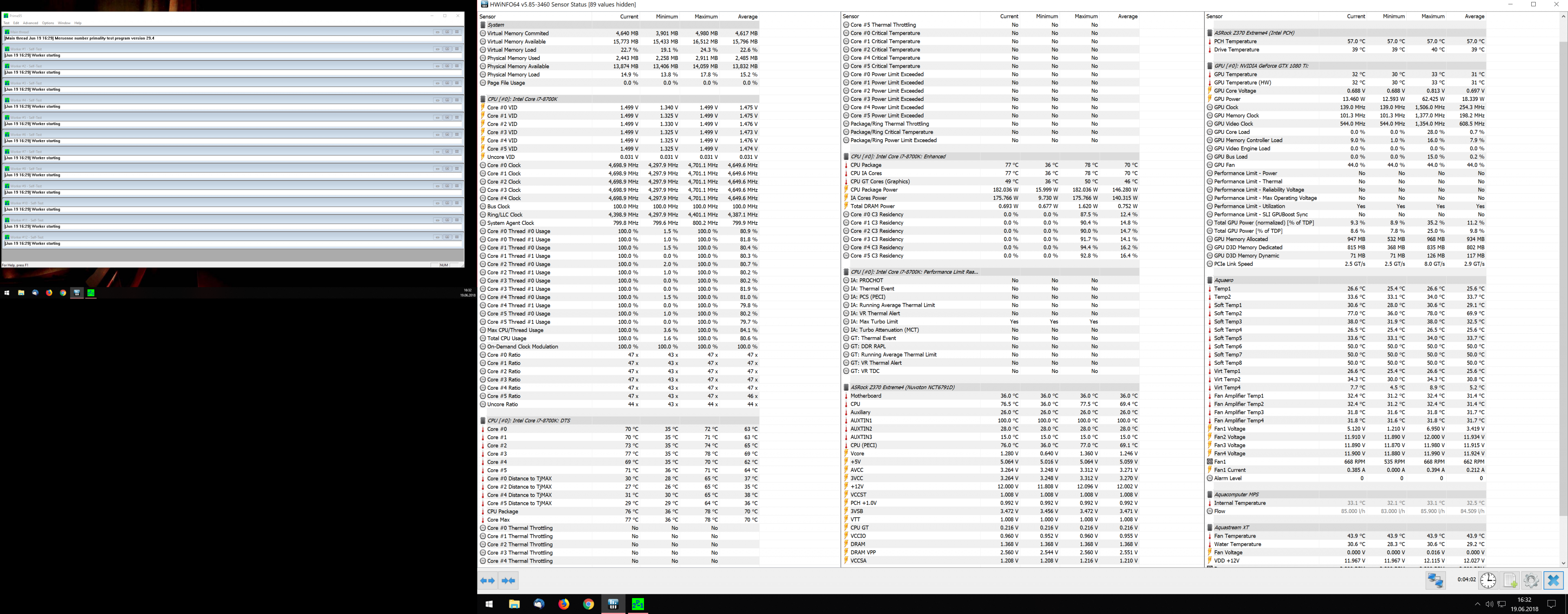Click the expand columns arrows icon
Viewport: 1568px width, 614px height.
pos(488,581)
